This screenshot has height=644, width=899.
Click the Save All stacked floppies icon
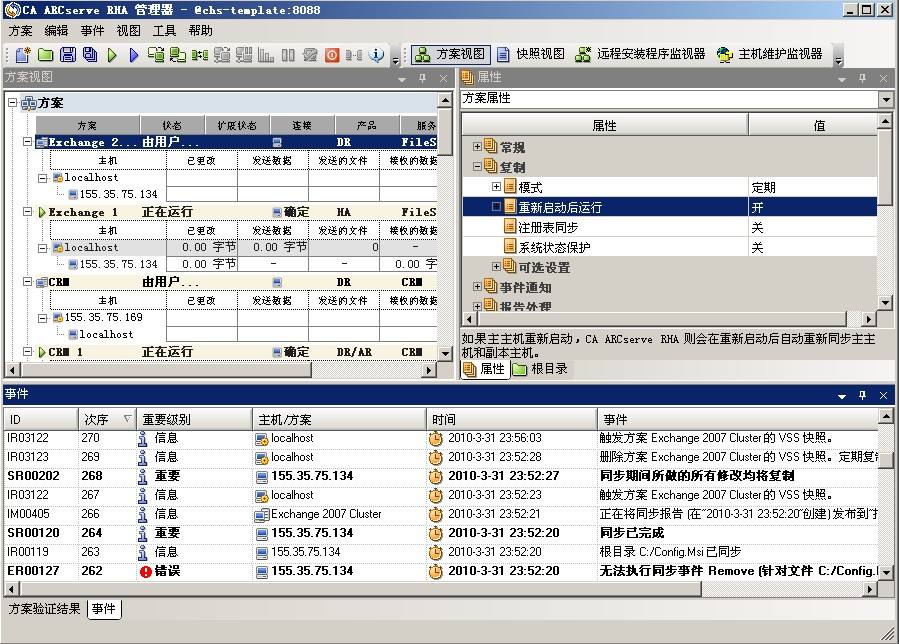[x=90, y=54]
